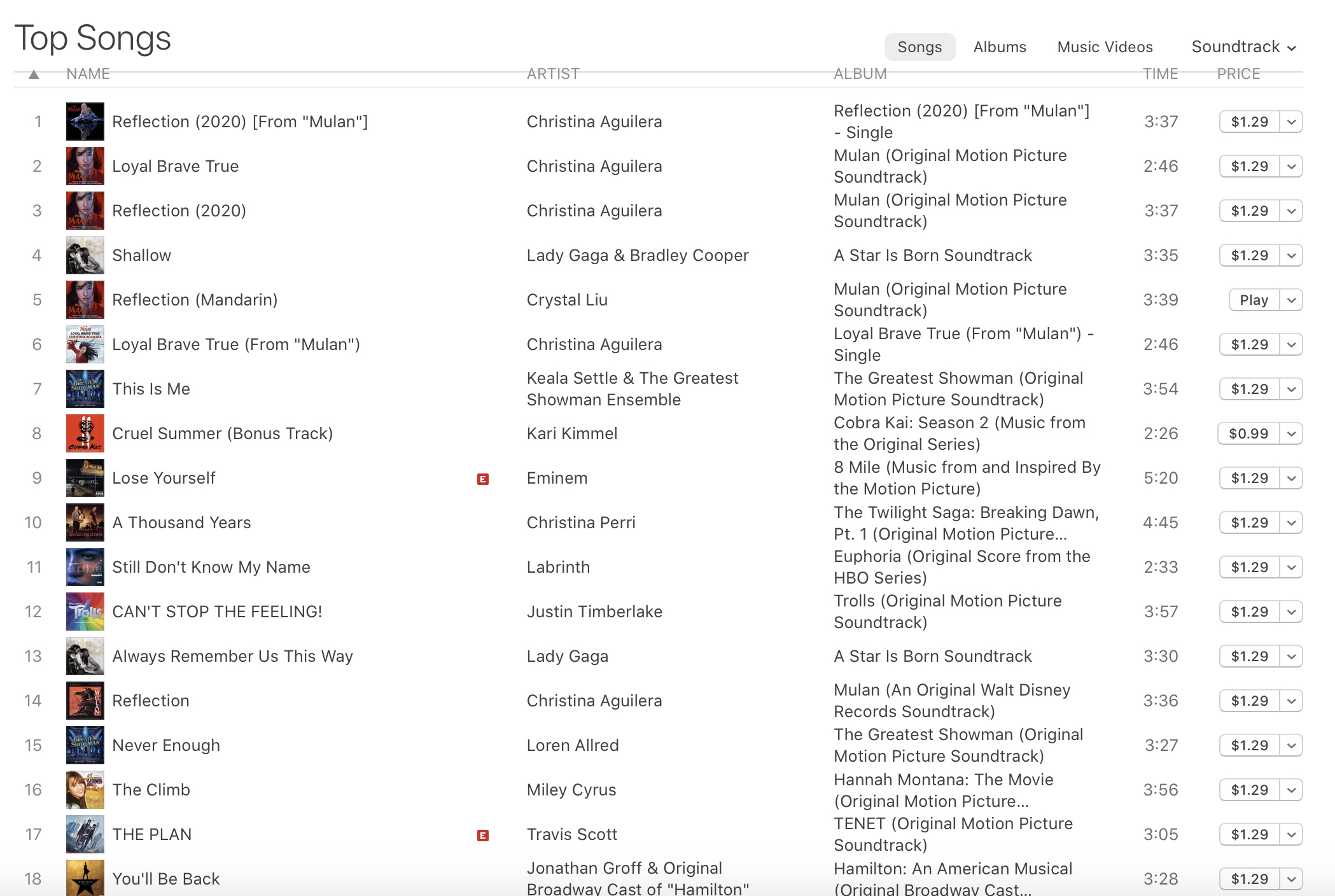Sort by TIME column header

tap(1161, 74)
